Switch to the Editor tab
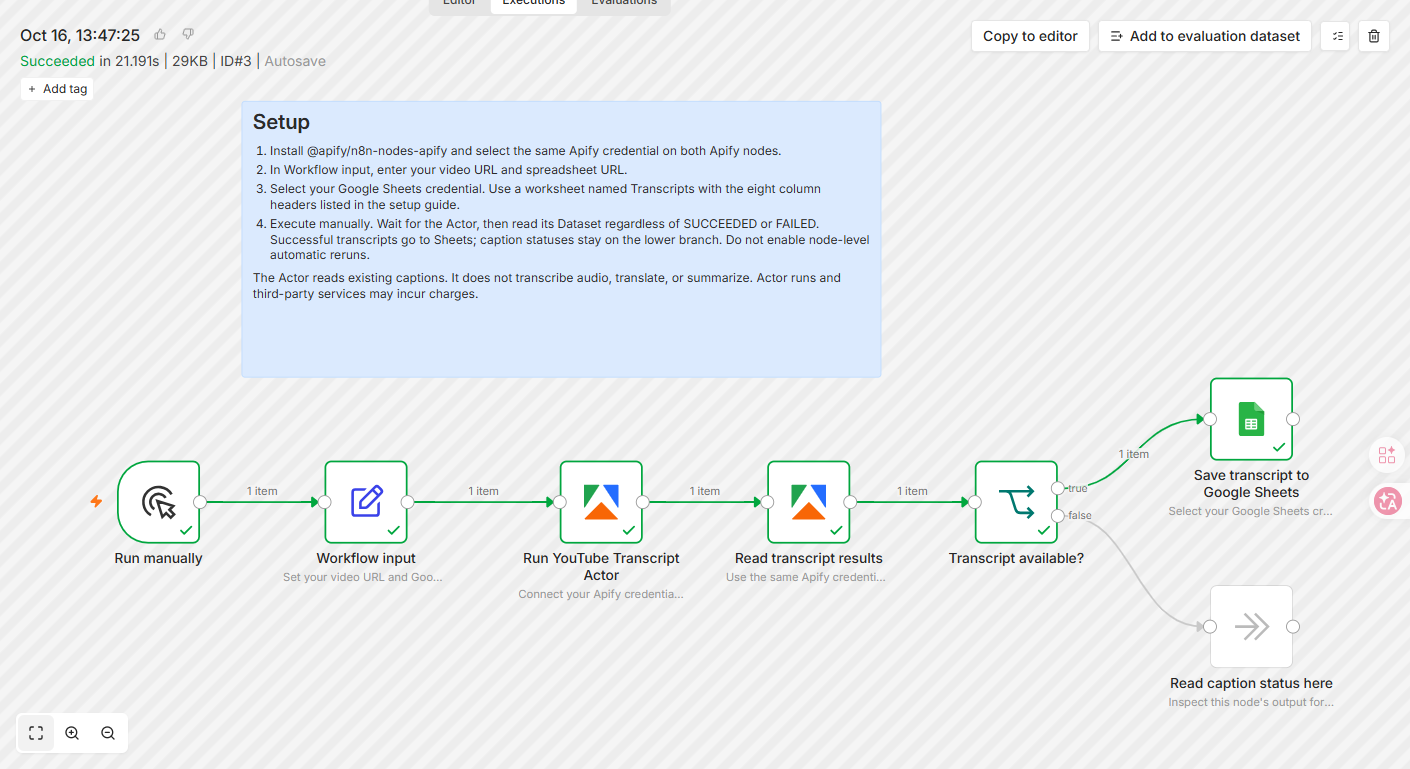This screenshot has height=769, width=1410. click(460, 3)
